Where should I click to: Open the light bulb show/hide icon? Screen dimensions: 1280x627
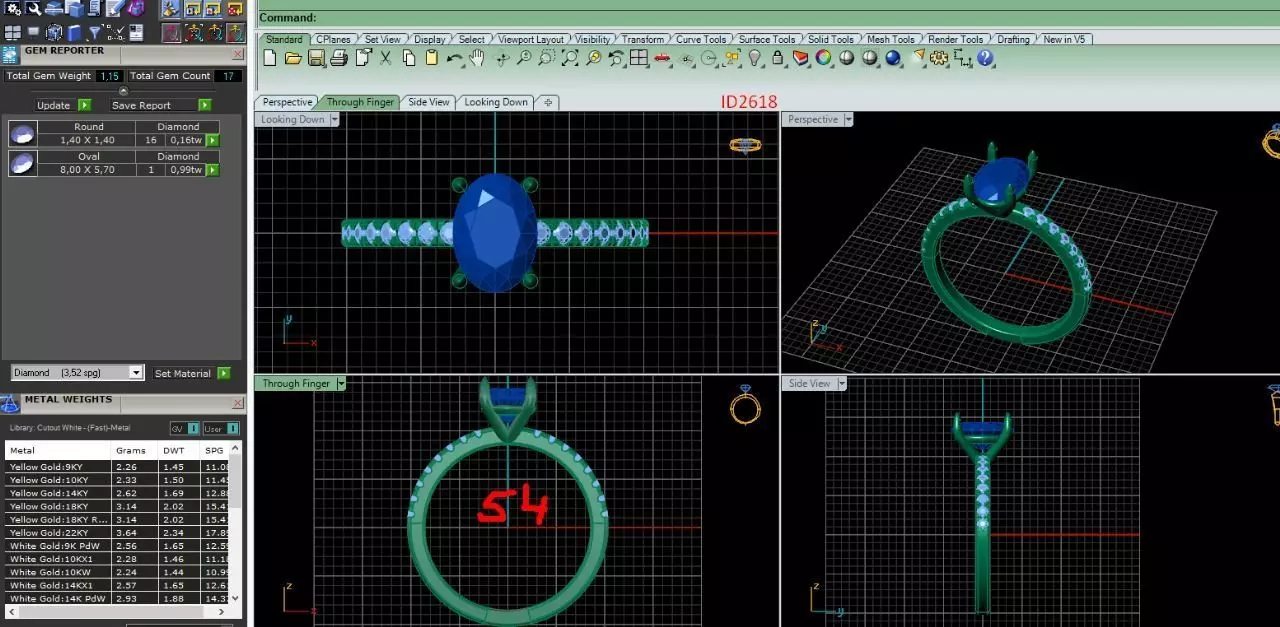tap(755, 59)
